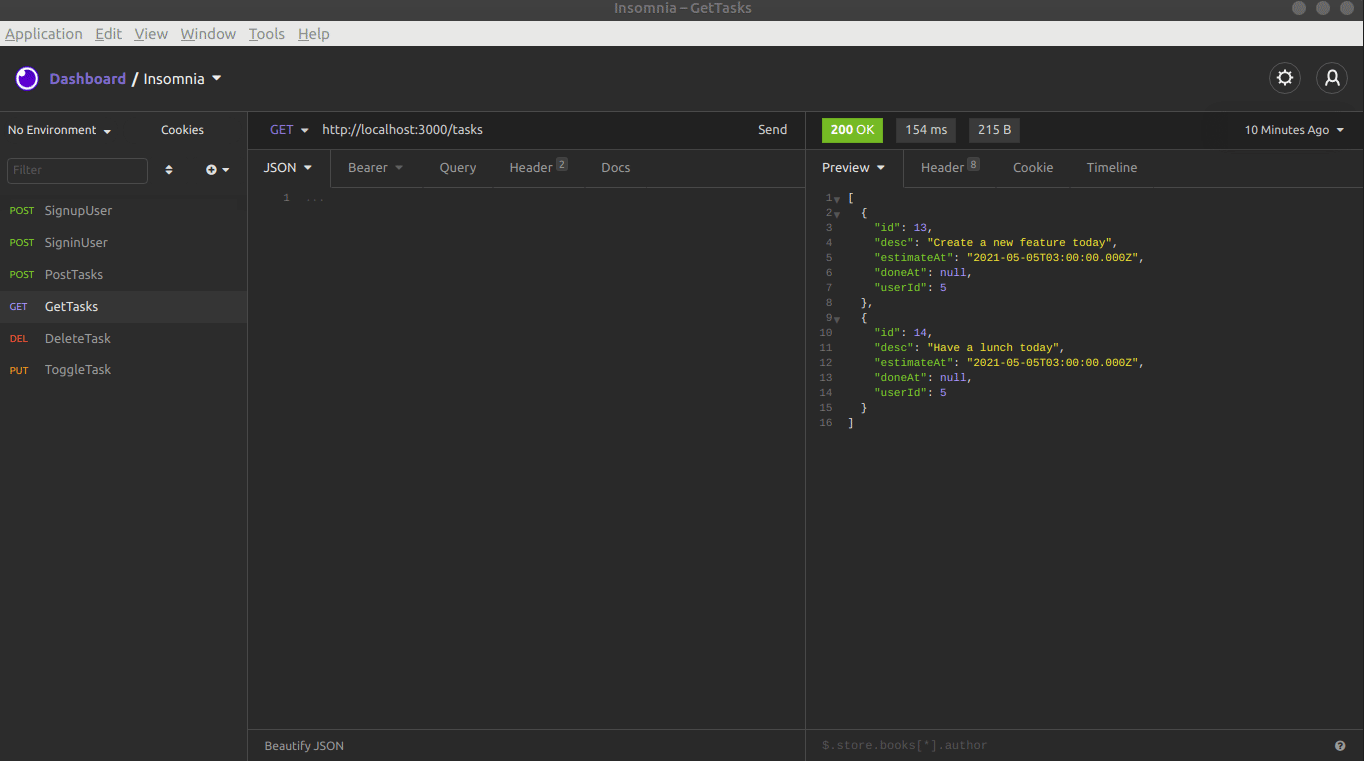Go to the Dashboard link
1364x761 pixels.
click(x=88, y=79)
